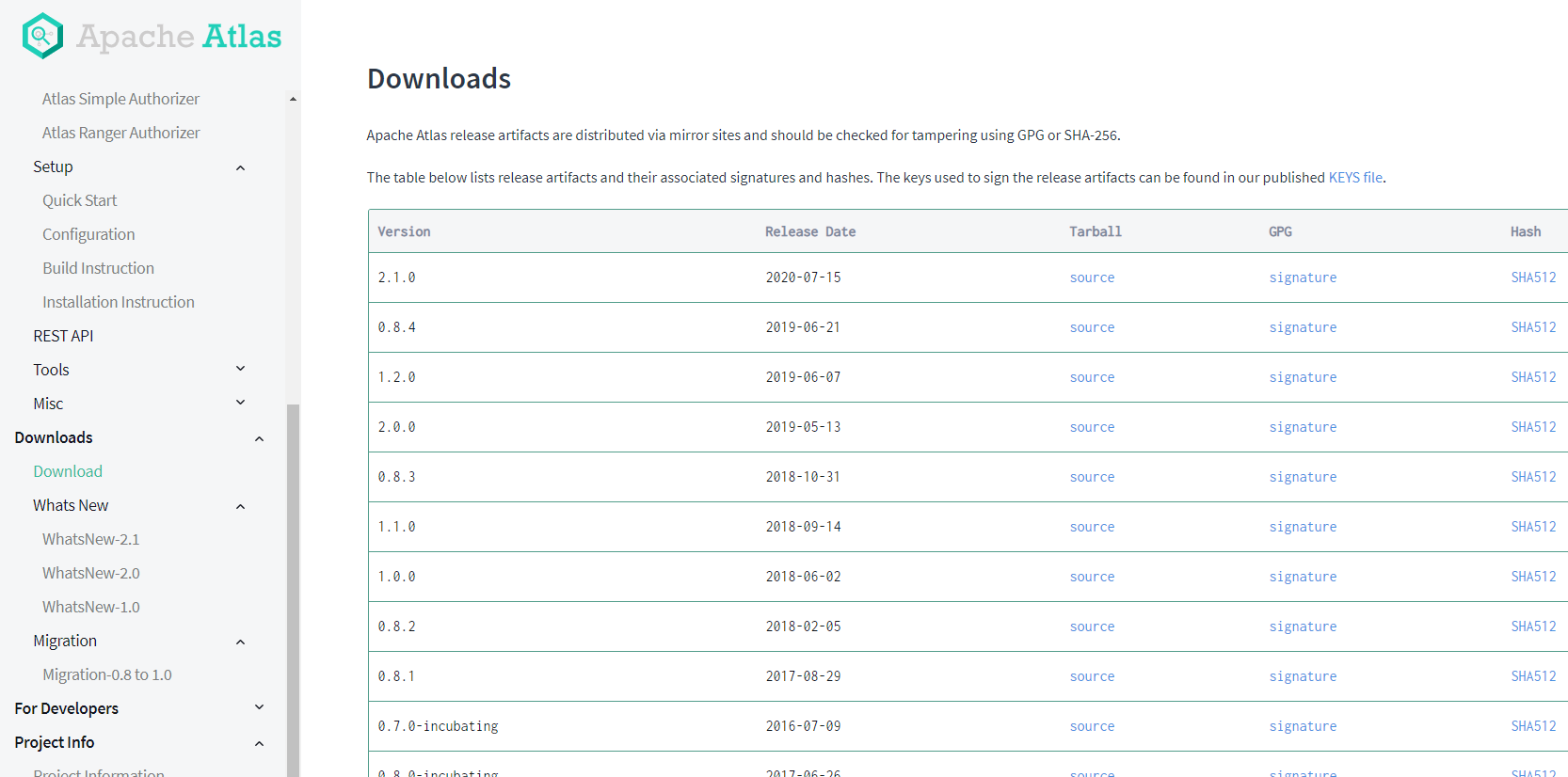Viewport: 1568px width, 777px height.
Task: Expand the Misc section chevron
Action: (x=240, y=403)
